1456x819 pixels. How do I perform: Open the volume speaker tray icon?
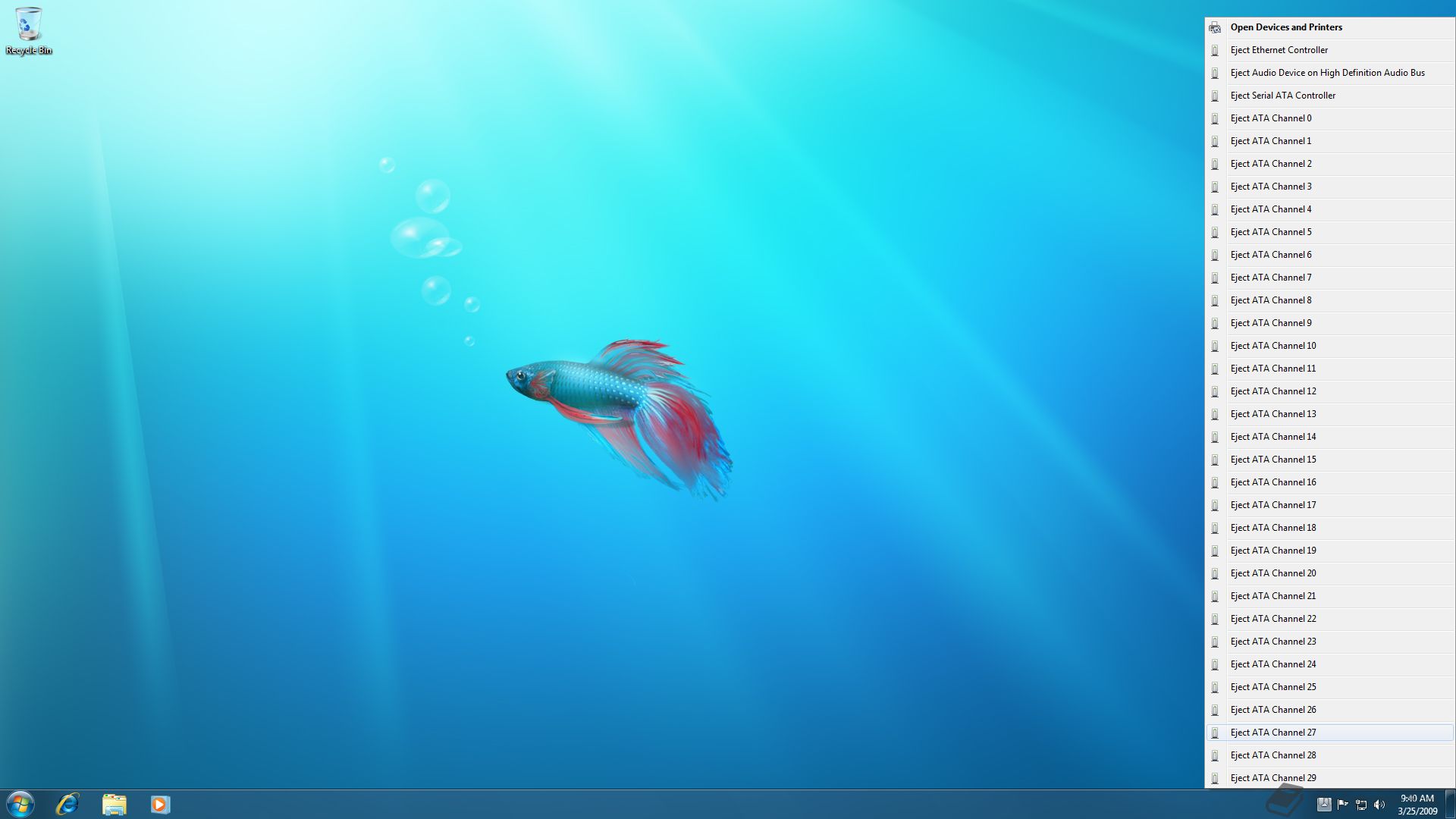coord(1379,805)
